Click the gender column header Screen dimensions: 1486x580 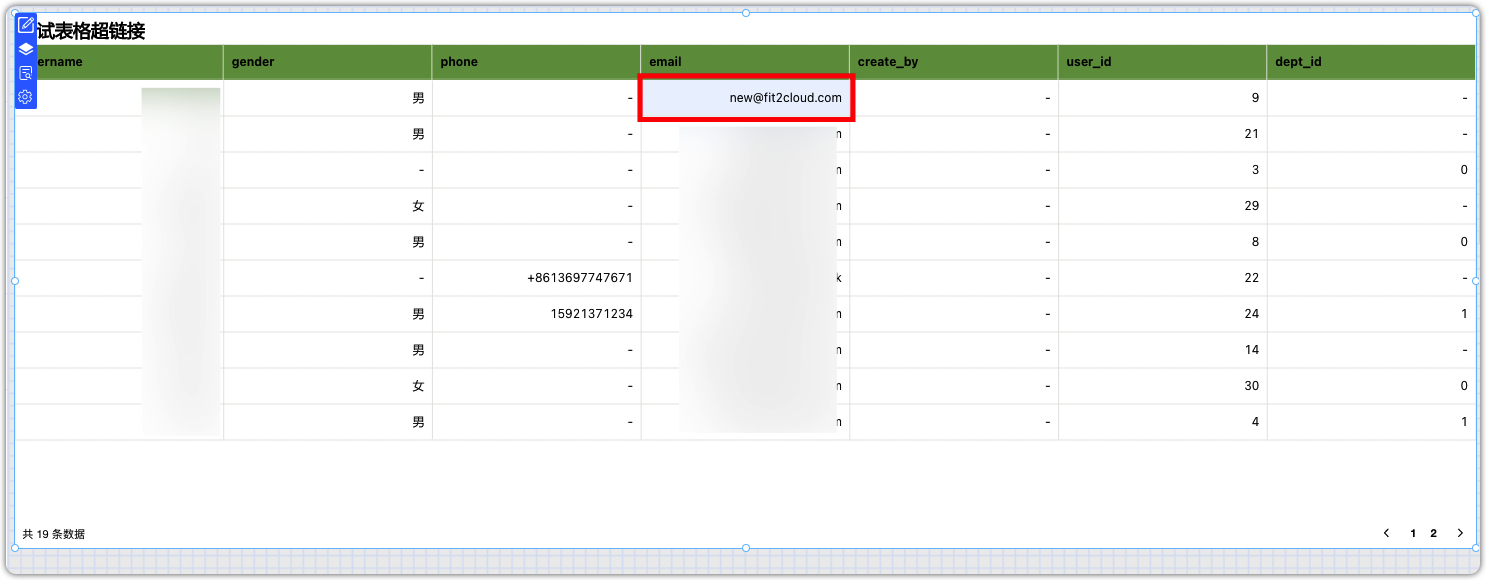click(328, 62)
